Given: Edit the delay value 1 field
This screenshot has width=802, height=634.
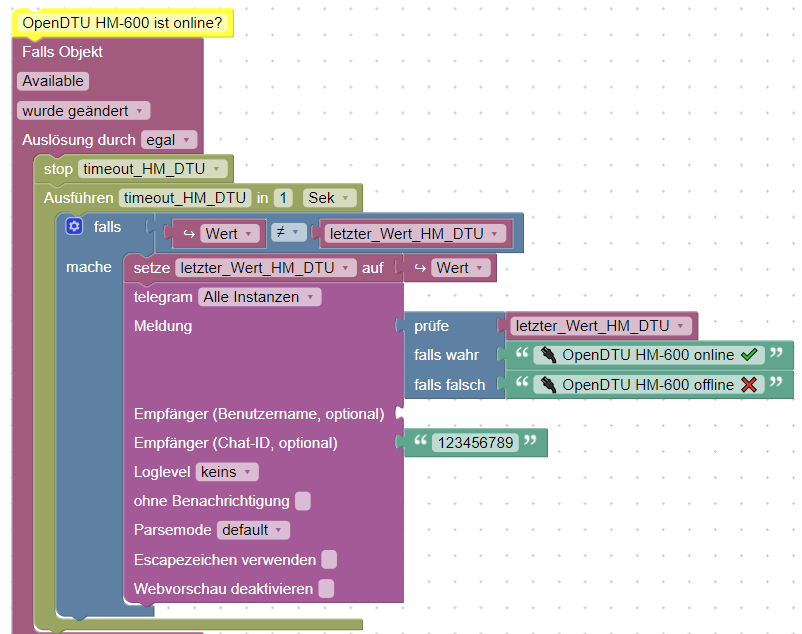Looking at the screenshot, I should click(x=283, y=198).
